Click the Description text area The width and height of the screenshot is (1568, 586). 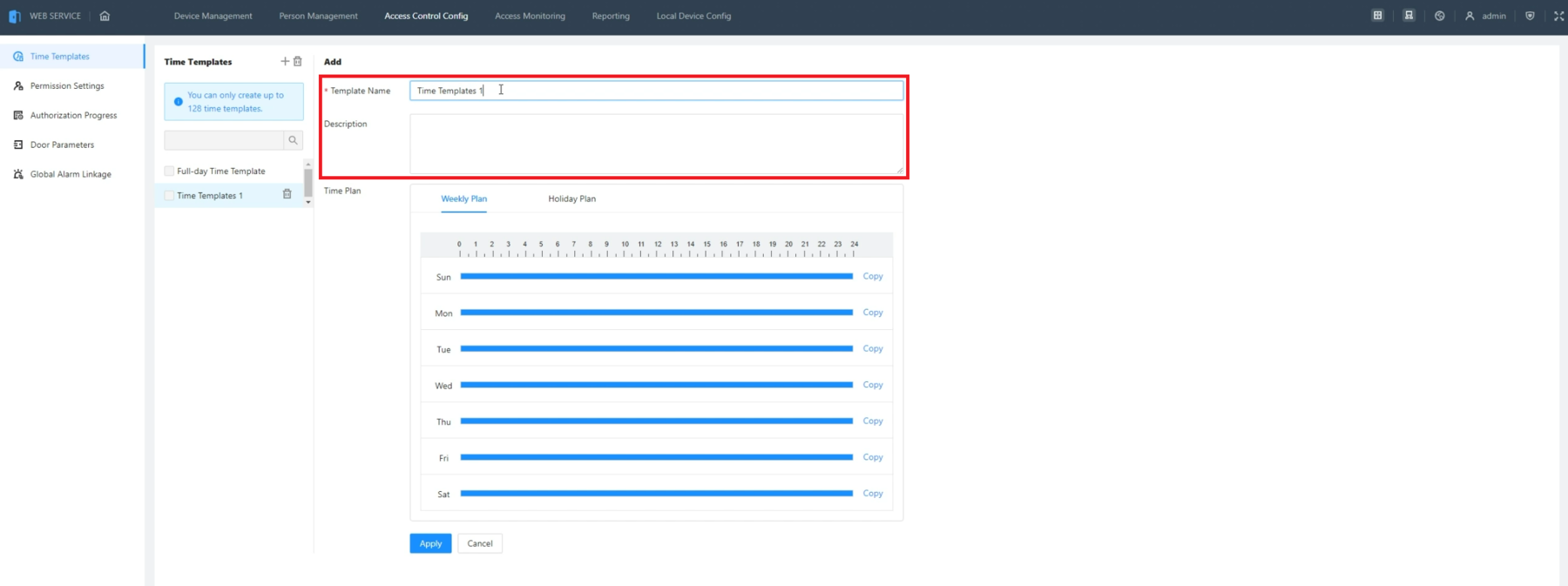coord(657,144)
